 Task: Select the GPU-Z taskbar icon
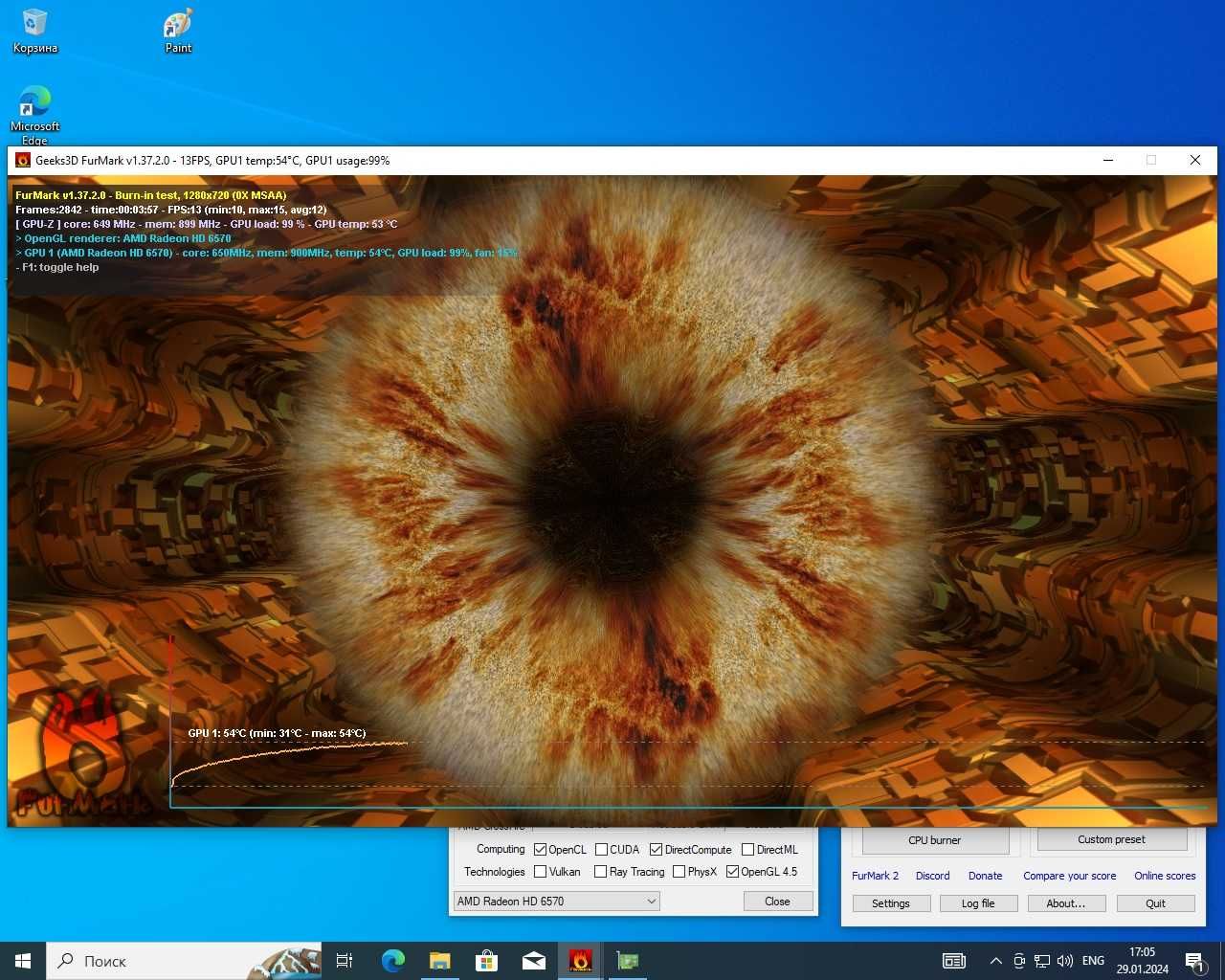[627, 961]
